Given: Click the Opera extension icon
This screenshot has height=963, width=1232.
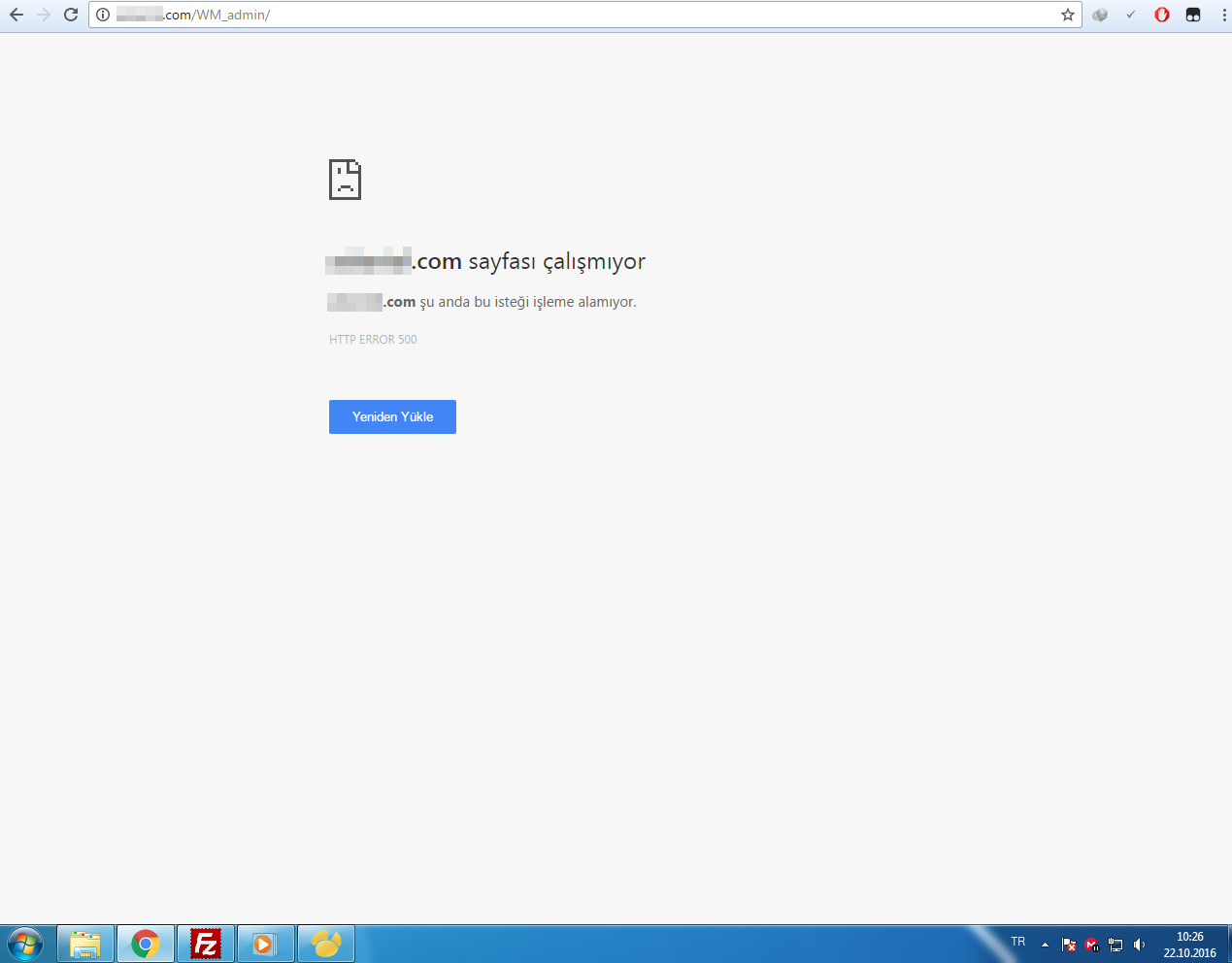Looking at the screenshot, I should pyautogui.click(x=1162, y=15).
